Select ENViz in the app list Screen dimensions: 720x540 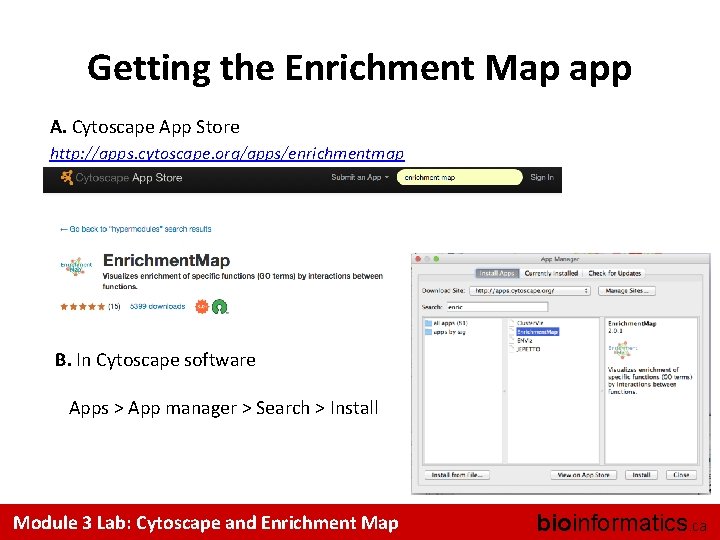pos(524,340)
